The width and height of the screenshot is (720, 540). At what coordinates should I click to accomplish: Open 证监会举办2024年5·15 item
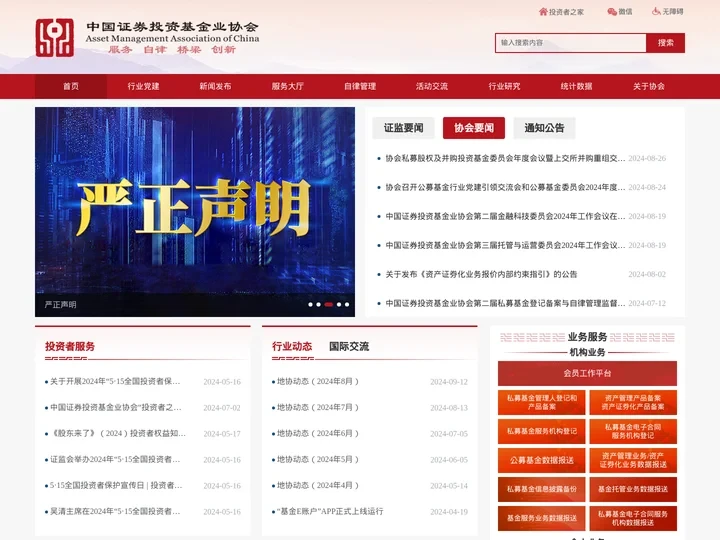(x=115, y=459)
